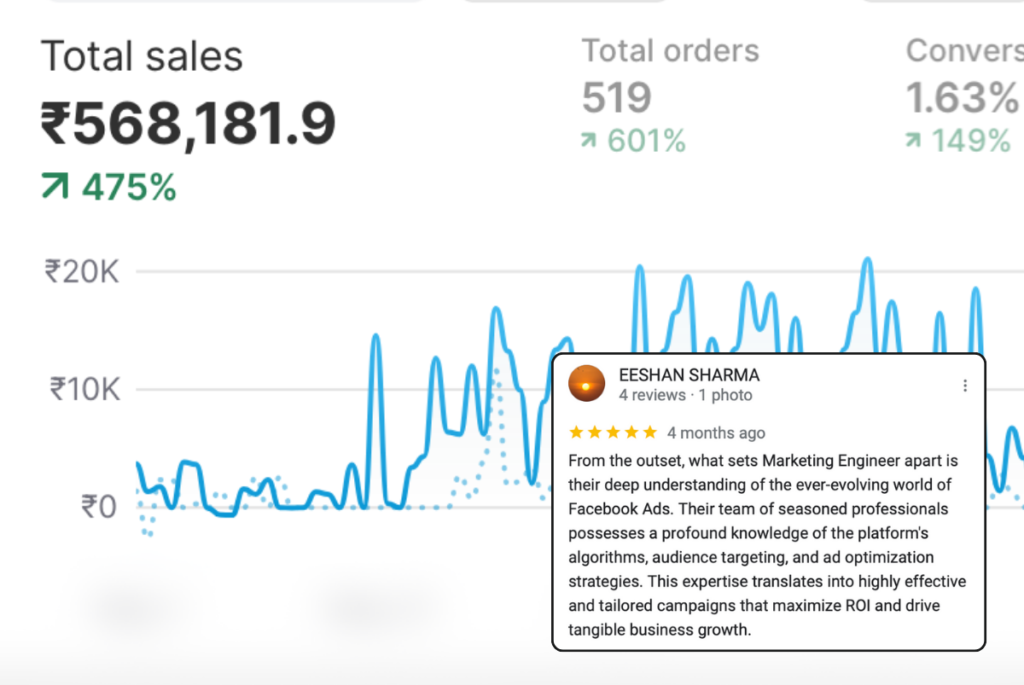This screenshot has width=1024, height=685.
Task: Click the "4 reviews · 1 photo" text
Action: (x=685, y=395)
